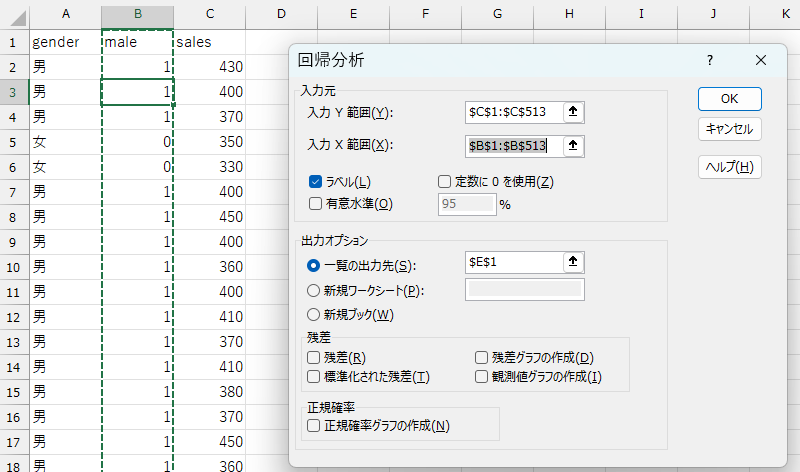Viewport: 800px width, 472px height.
Task: Open help with ヘルプ button
Action: pos(729,167)
